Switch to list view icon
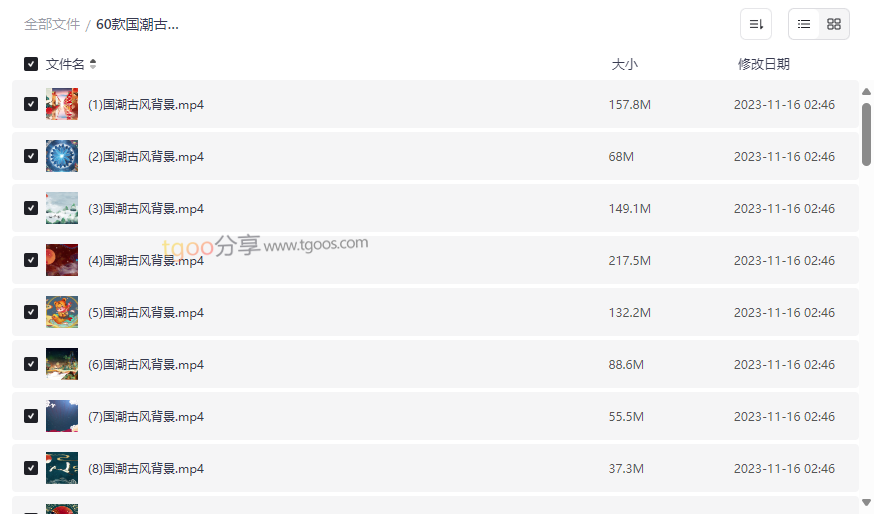Viewport: 874px width, 514px height. pos(804,24)
